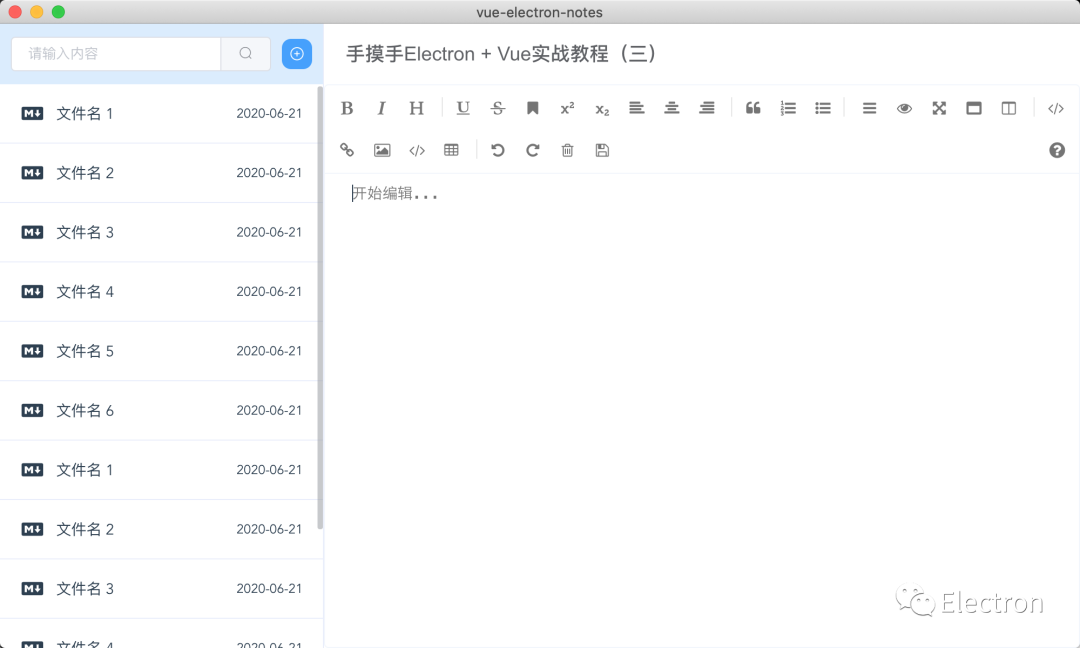Click the date of the 文件名 6 row
1080x648 pixels.
tap(269, 410)
